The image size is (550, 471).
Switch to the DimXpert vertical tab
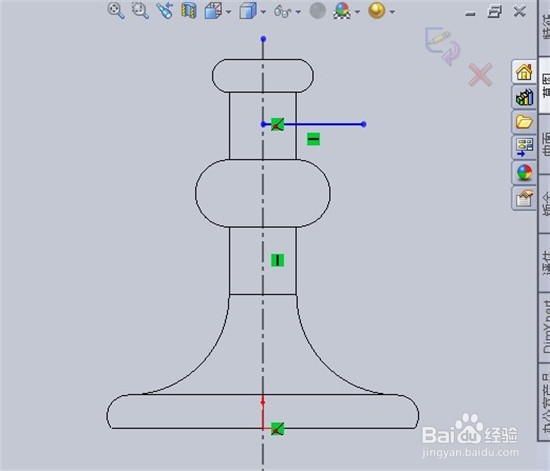pyautogui.click(x=545, y=328)
